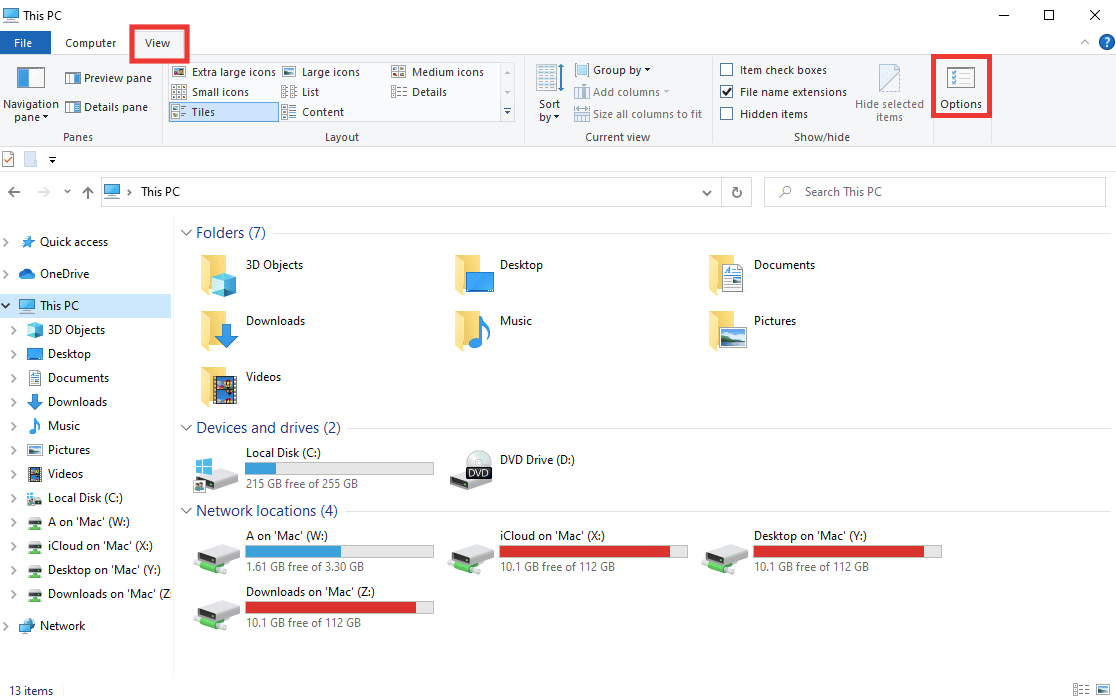Click the Add columns button
Viewport: 1116px width, 697px height.
(x=621, y=92)
